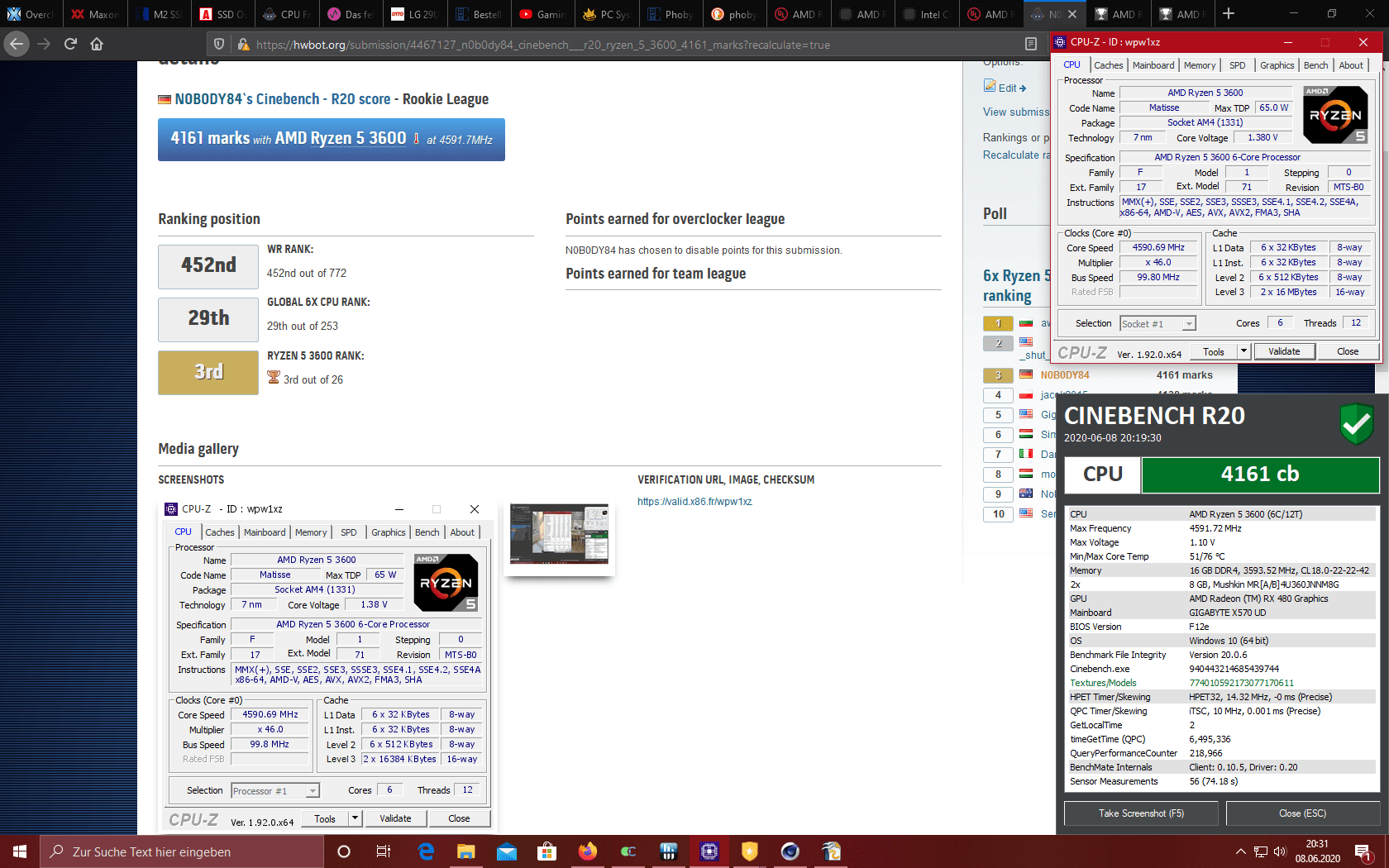
Task: Switch to the Maxon browser tab
Action: pyautogui.click(x=94, y=14)
